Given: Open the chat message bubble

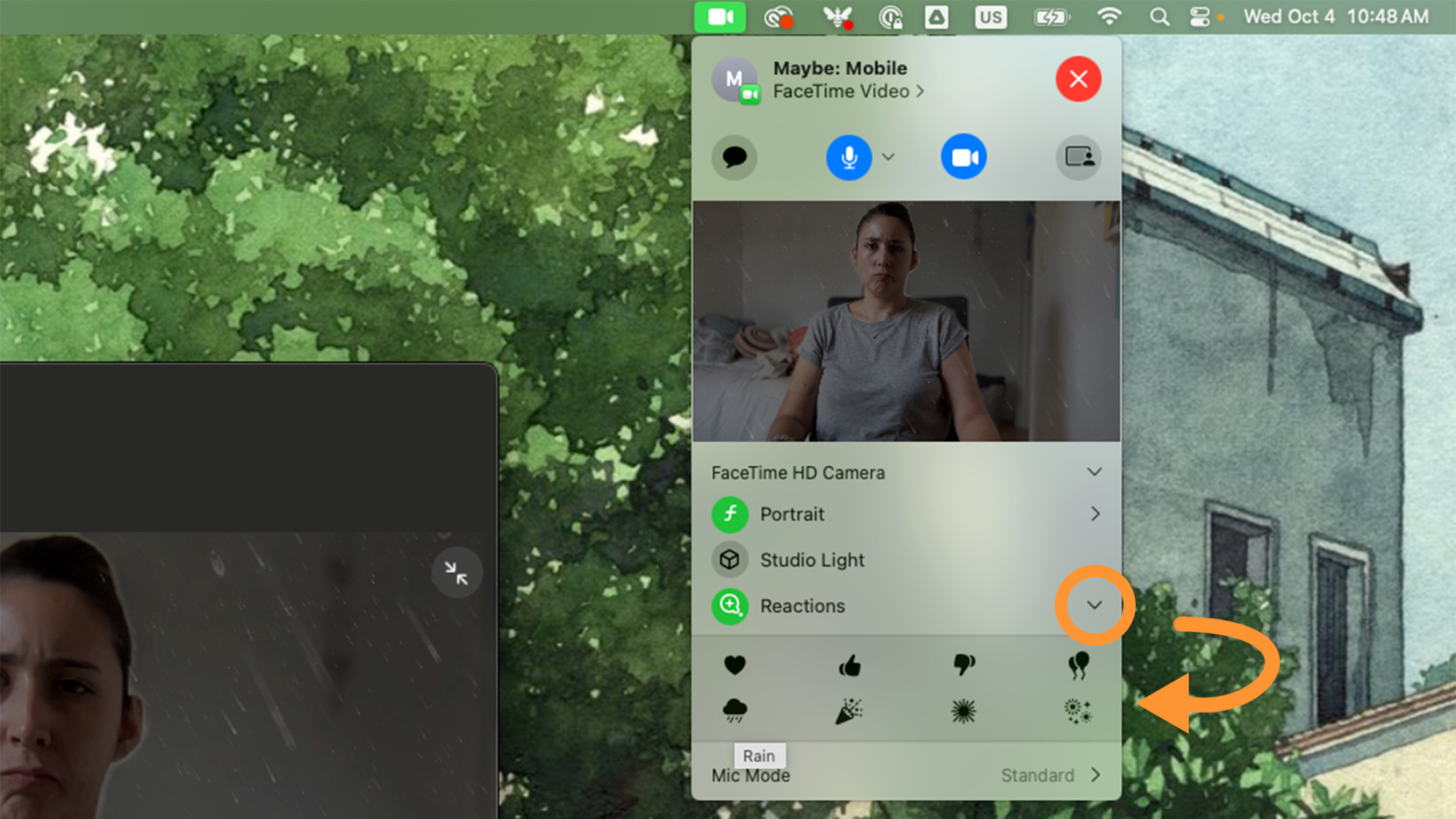Looking at the screenshot, I should click(735, 157).
